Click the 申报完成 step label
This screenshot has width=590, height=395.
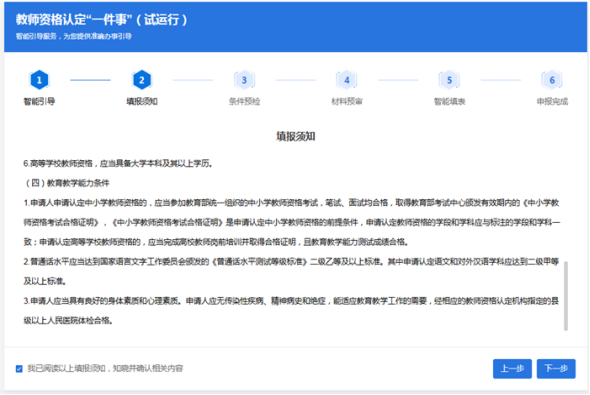click(x=552, y=102)
